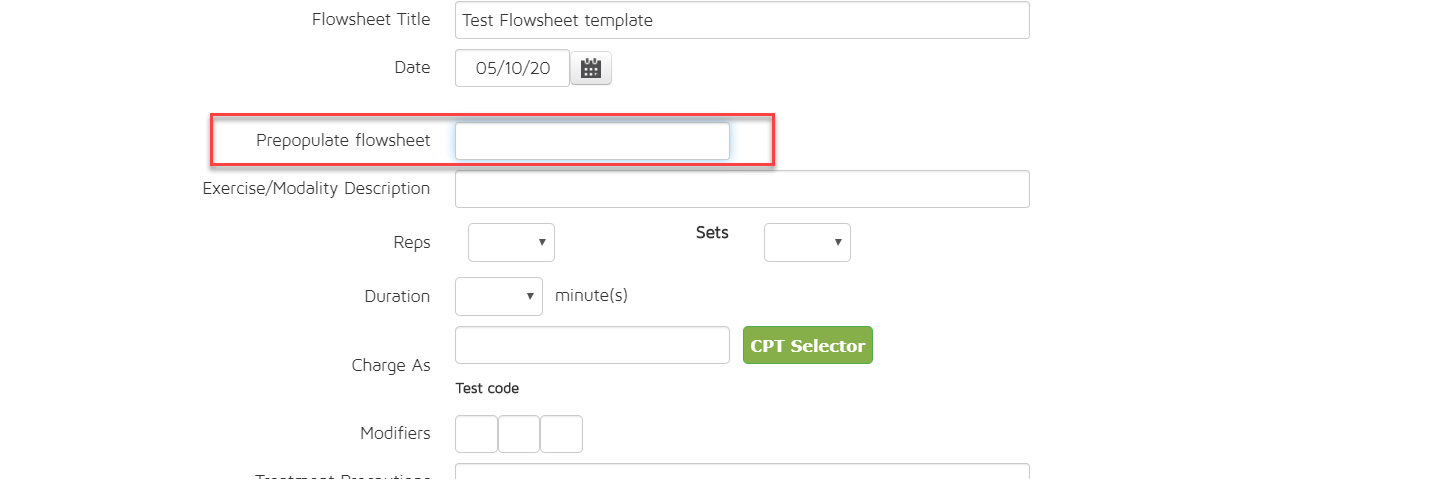Click the Exercise/Modality Description field
Screen dimensions: 1452x487
741,189
